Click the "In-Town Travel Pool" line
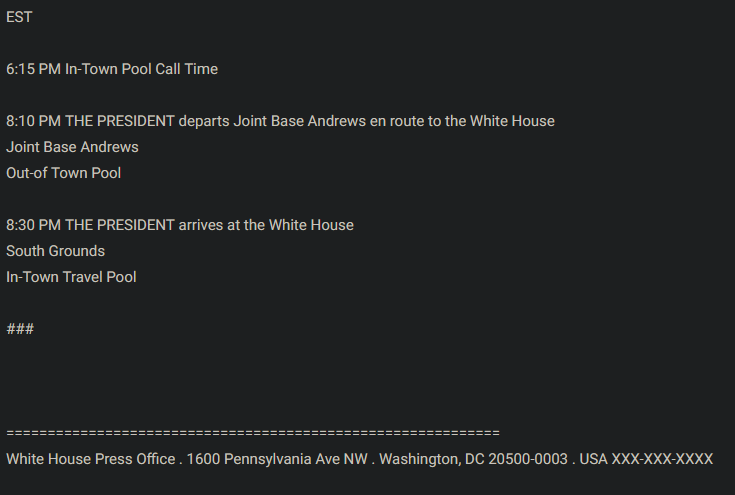The image size is (735, 495). [71, 277]
